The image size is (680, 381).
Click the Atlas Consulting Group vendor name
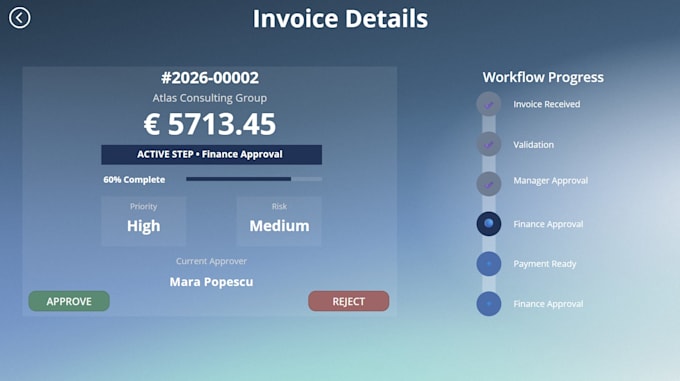tap(209, 98)
